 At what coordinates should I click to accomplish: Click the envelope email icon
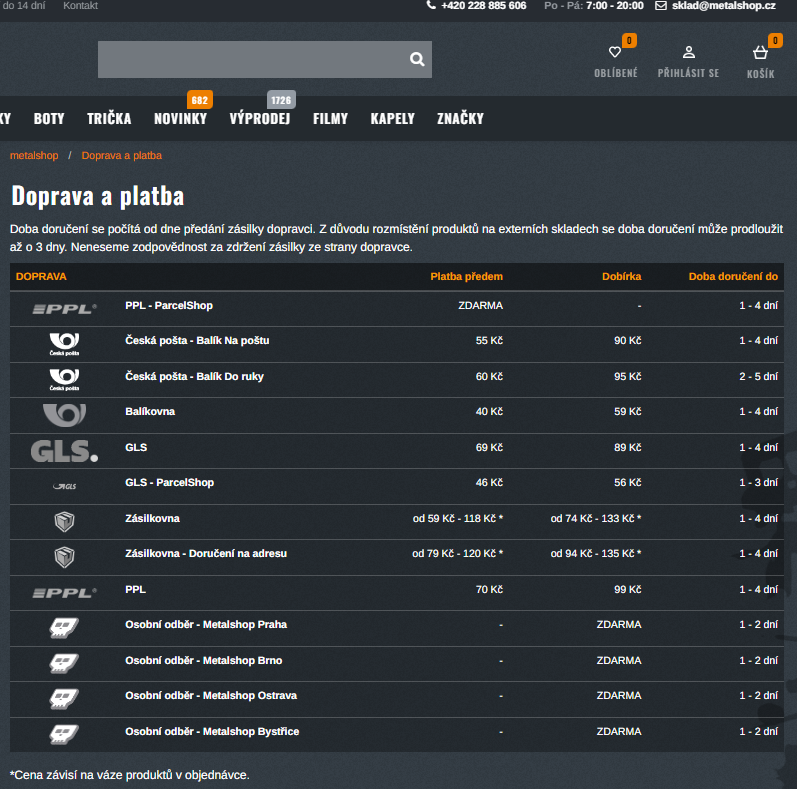point(661,6)
